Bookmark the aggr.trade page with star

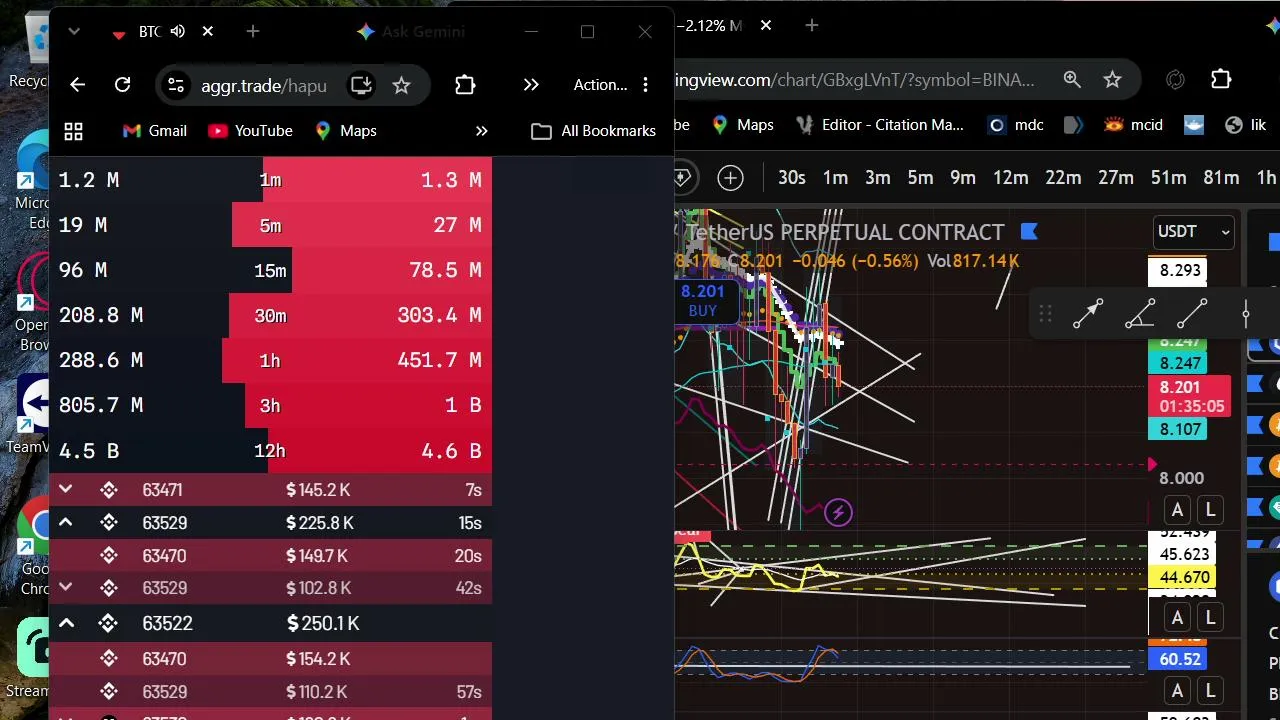[x=401, y=85]
